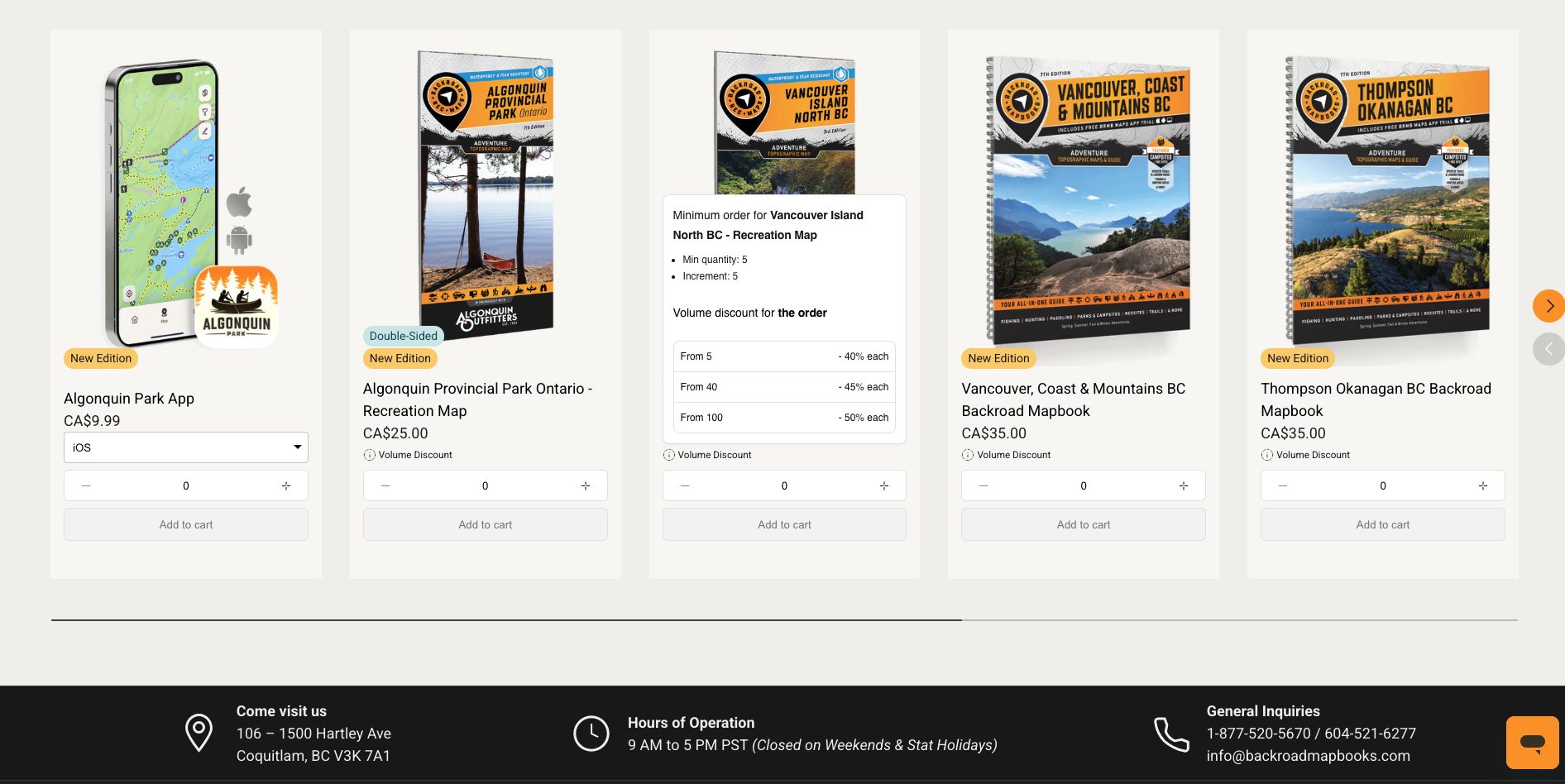The width and height of the screenshot is (1565, 784).
Task: Click Vancouver, Coast & Mountains mapbook cover
Action: pyautogui.click(x=1088, y=198)
